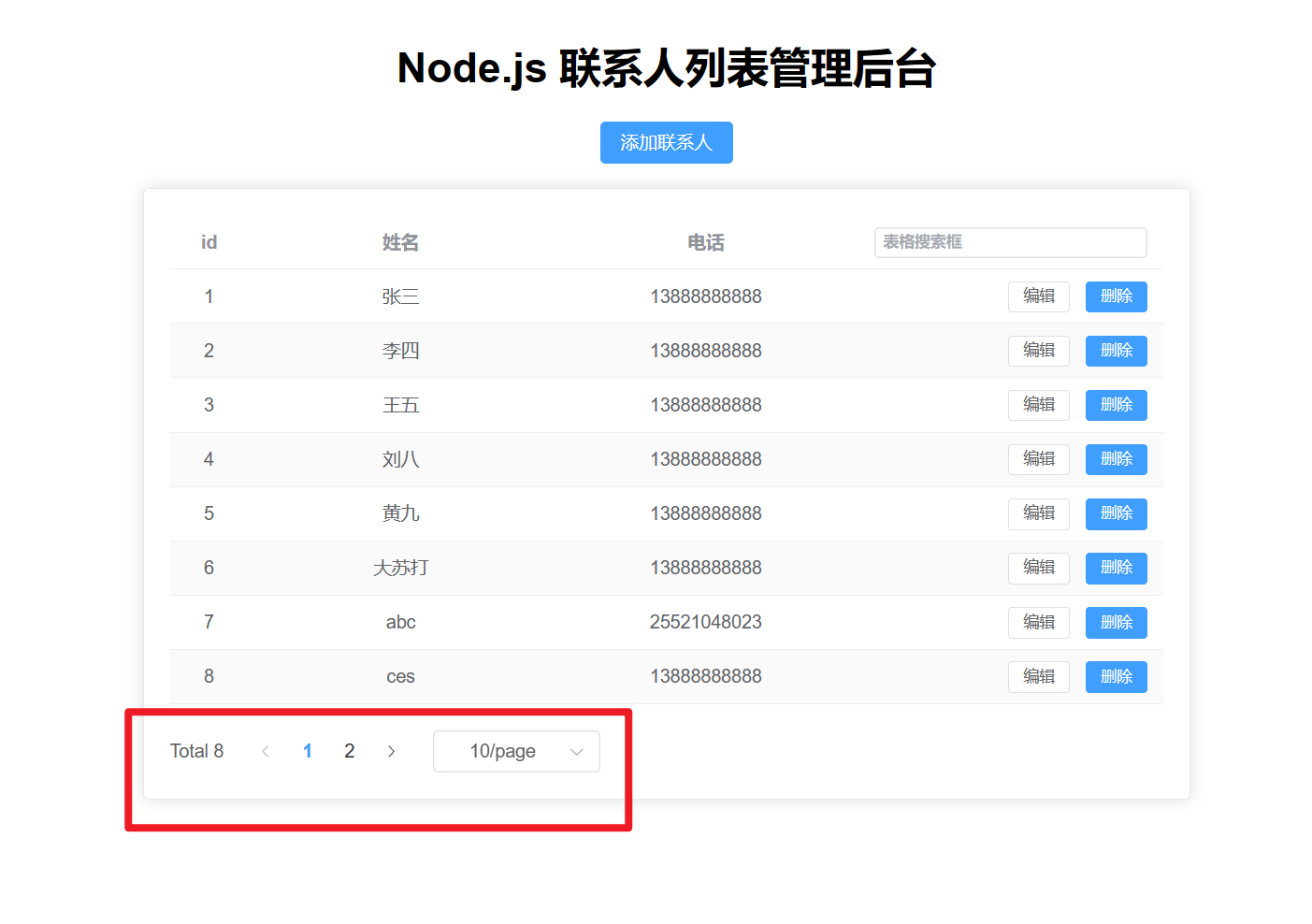Focus the 表格搜索框 search input
Screen dimensions: 1312x924
[x=1010, y=242]
